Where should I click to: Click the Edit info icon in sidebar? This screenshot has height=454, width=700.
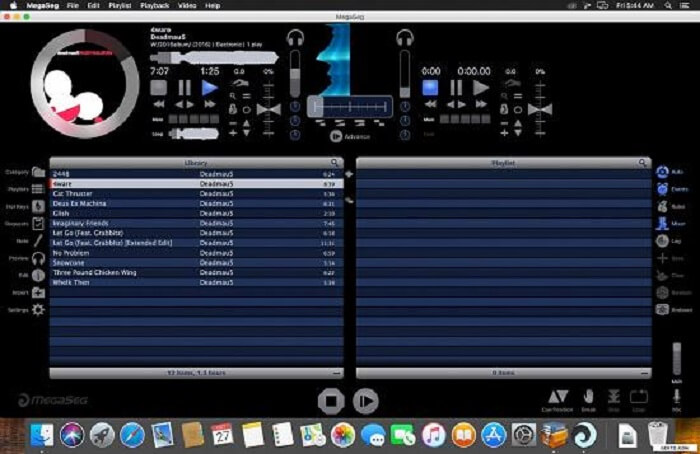pos(38,275)
